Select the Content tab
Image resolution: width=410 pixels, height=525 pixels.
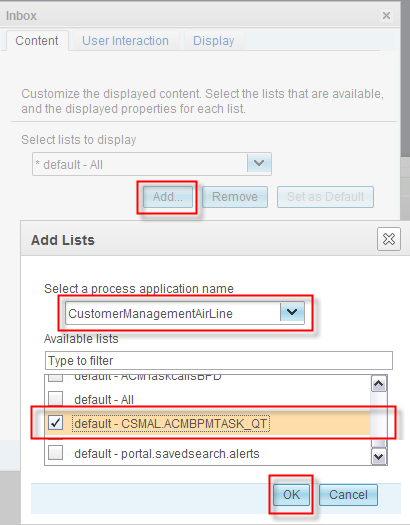[37, 41]
